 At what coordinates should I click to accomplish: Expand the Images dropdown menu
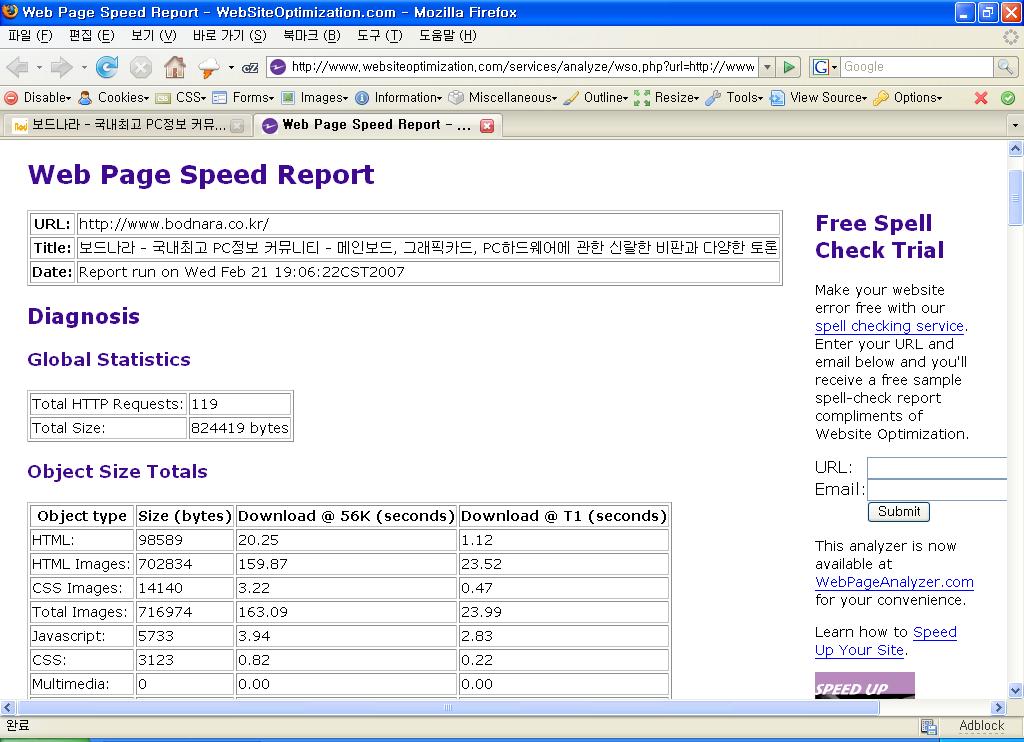click(315, 98)
